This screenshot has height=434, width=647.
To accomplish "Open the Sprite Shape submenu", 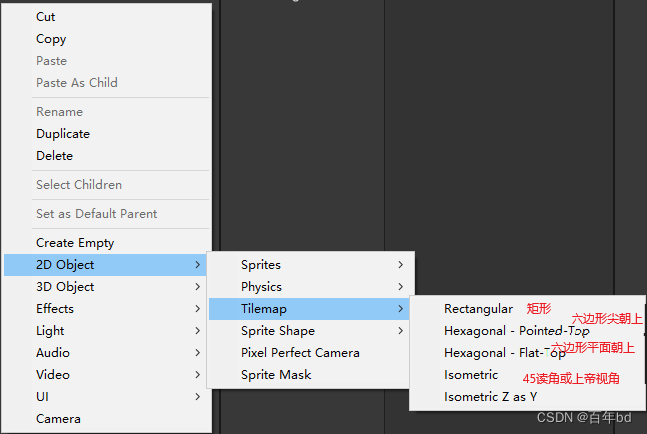I will pyautogui.click(x=278, y=331).
